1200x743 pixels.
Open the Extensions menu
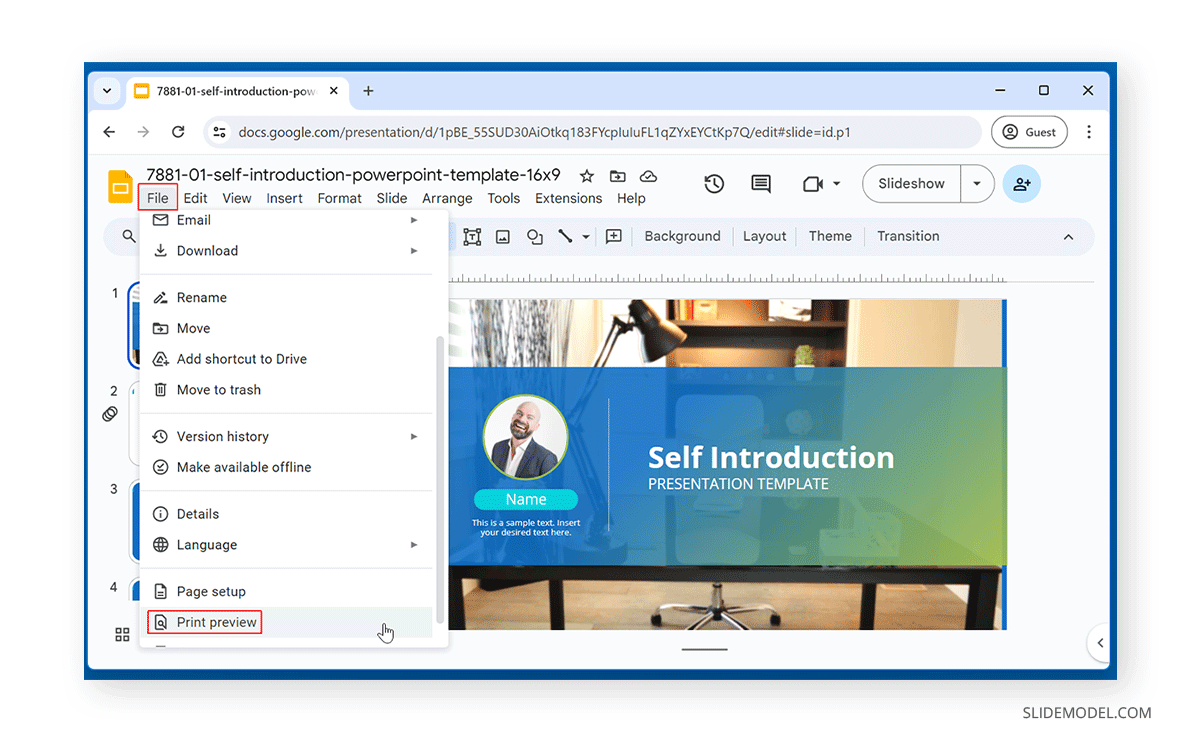pyautogui.click(x=568, y=198)
